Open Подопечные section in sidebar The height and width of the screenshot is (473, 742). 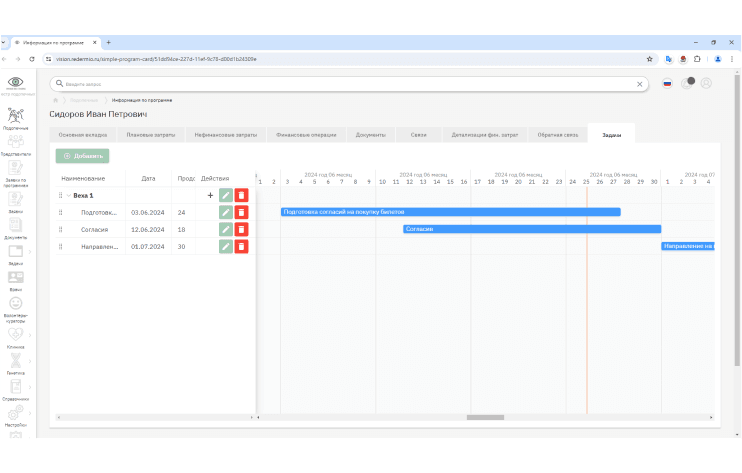(x=16, y=119)
